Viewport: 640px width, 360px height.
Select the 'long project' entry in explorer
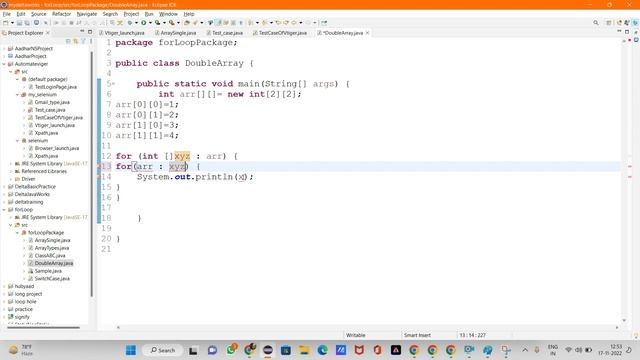pos(28,294)
